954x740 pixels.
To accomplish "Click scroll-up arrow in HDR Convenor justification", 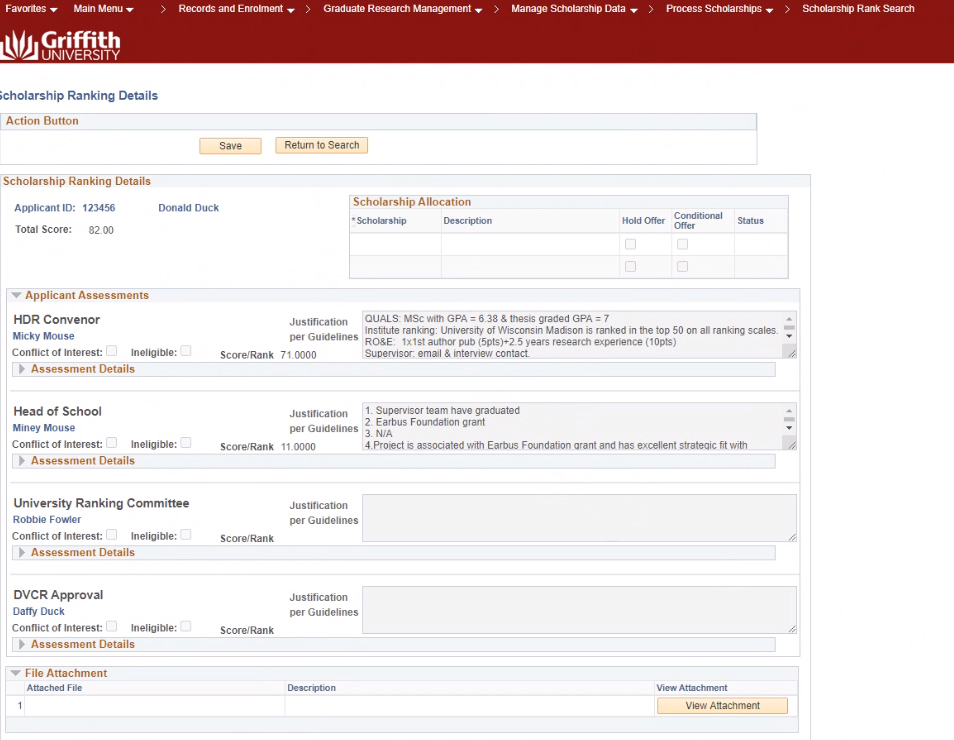I will [x=789, y=328].
